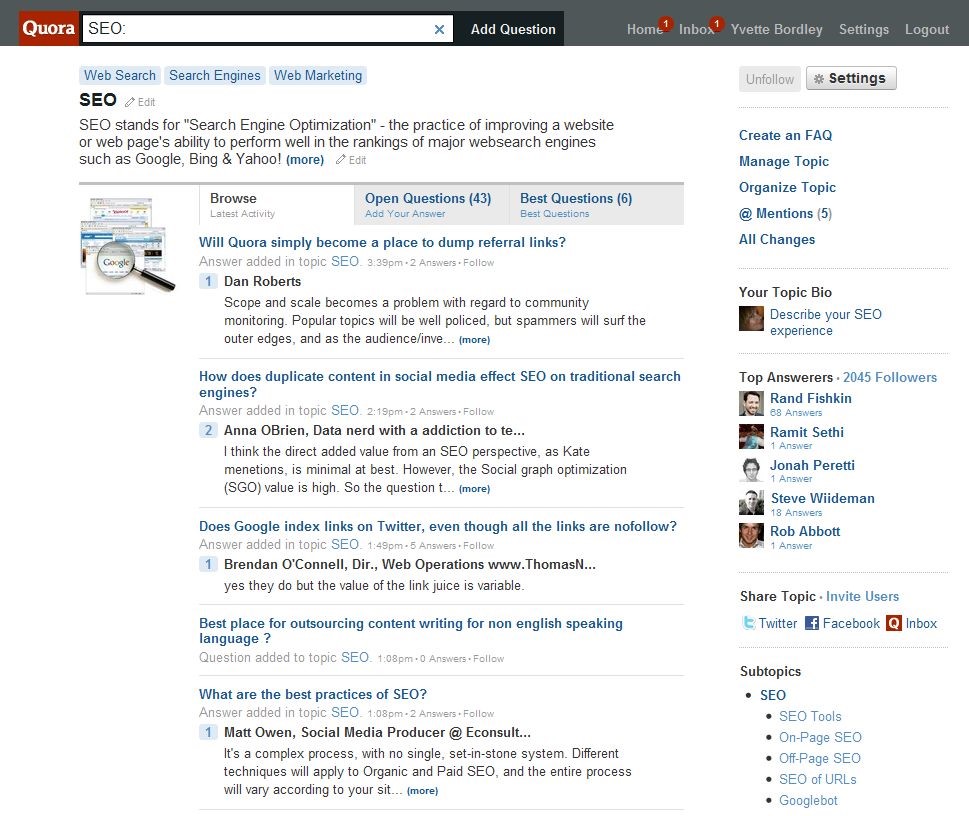Click the Home notification badge

coord(665,23)
